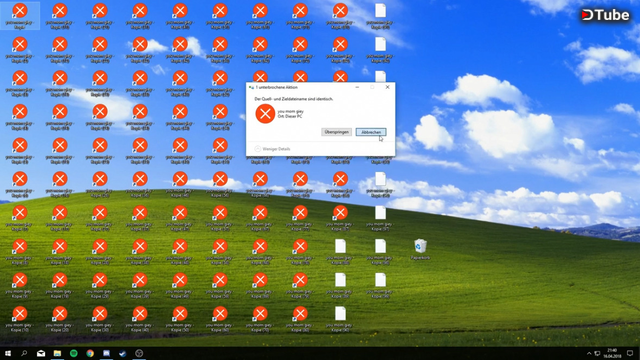Open the Windows Start menu
This screenshot has height=360, width=640.
8,353
